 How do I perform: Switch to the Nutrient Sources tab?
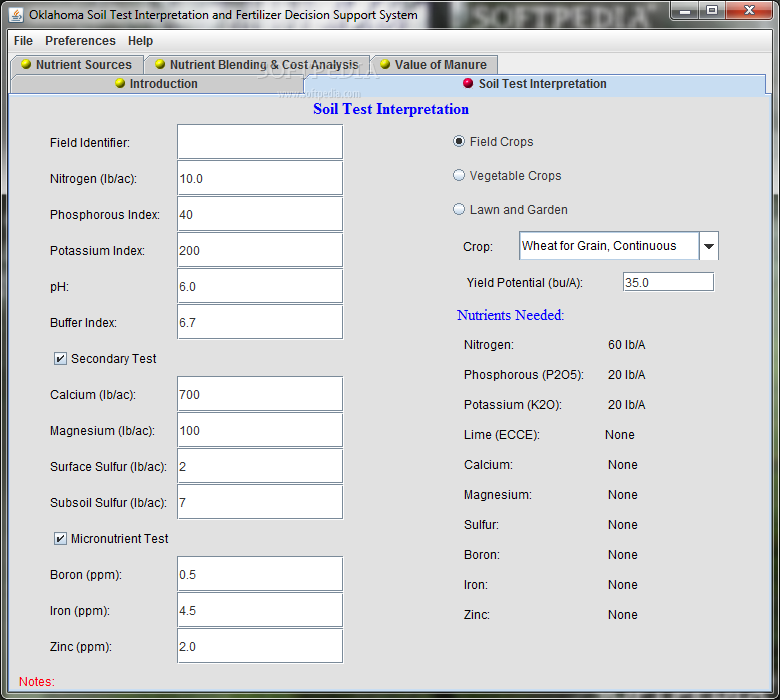(x=77, y=65)
